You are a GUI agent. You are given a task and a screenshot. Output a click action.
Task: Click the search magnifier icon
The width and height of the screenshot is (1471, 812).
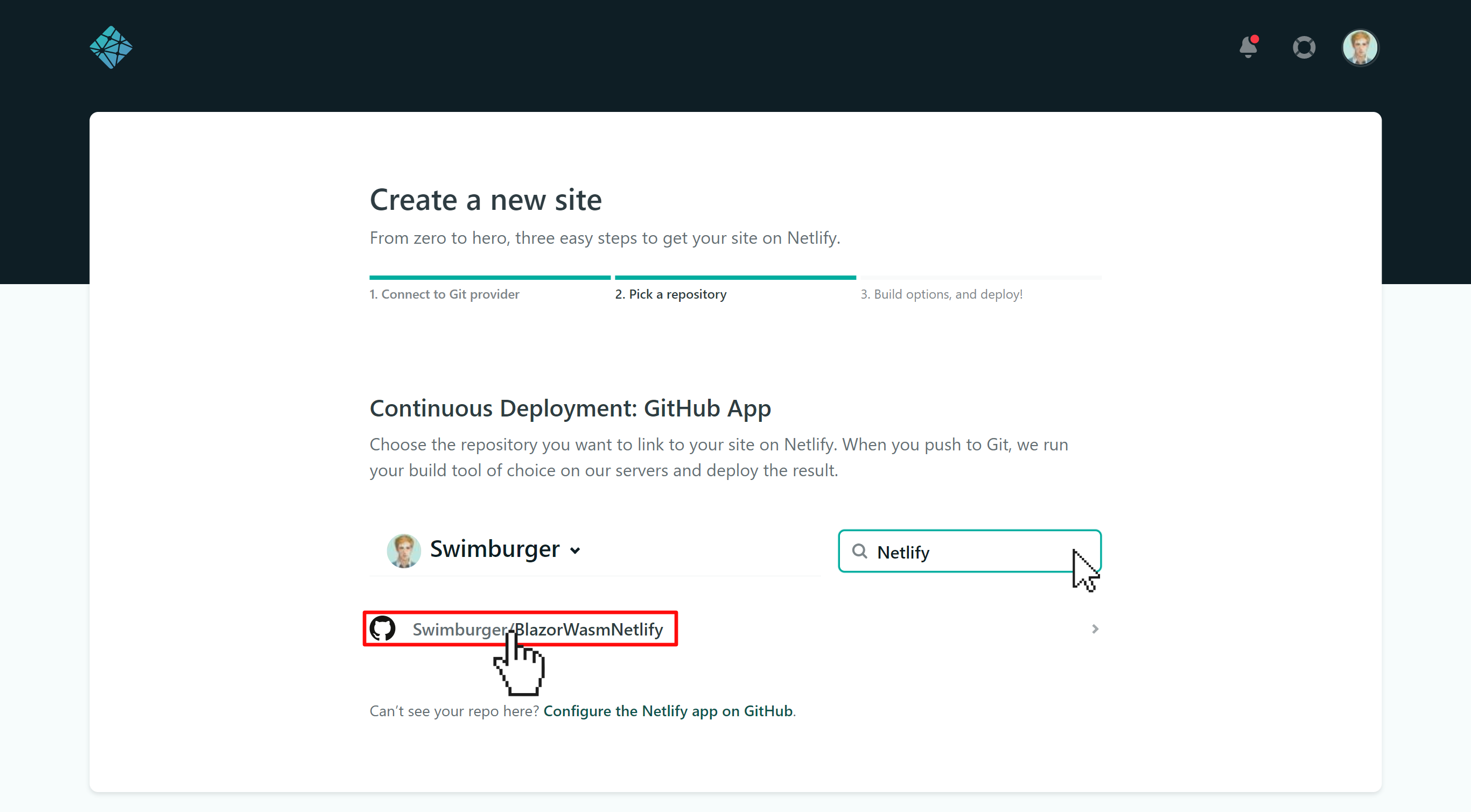pos(859,551)
